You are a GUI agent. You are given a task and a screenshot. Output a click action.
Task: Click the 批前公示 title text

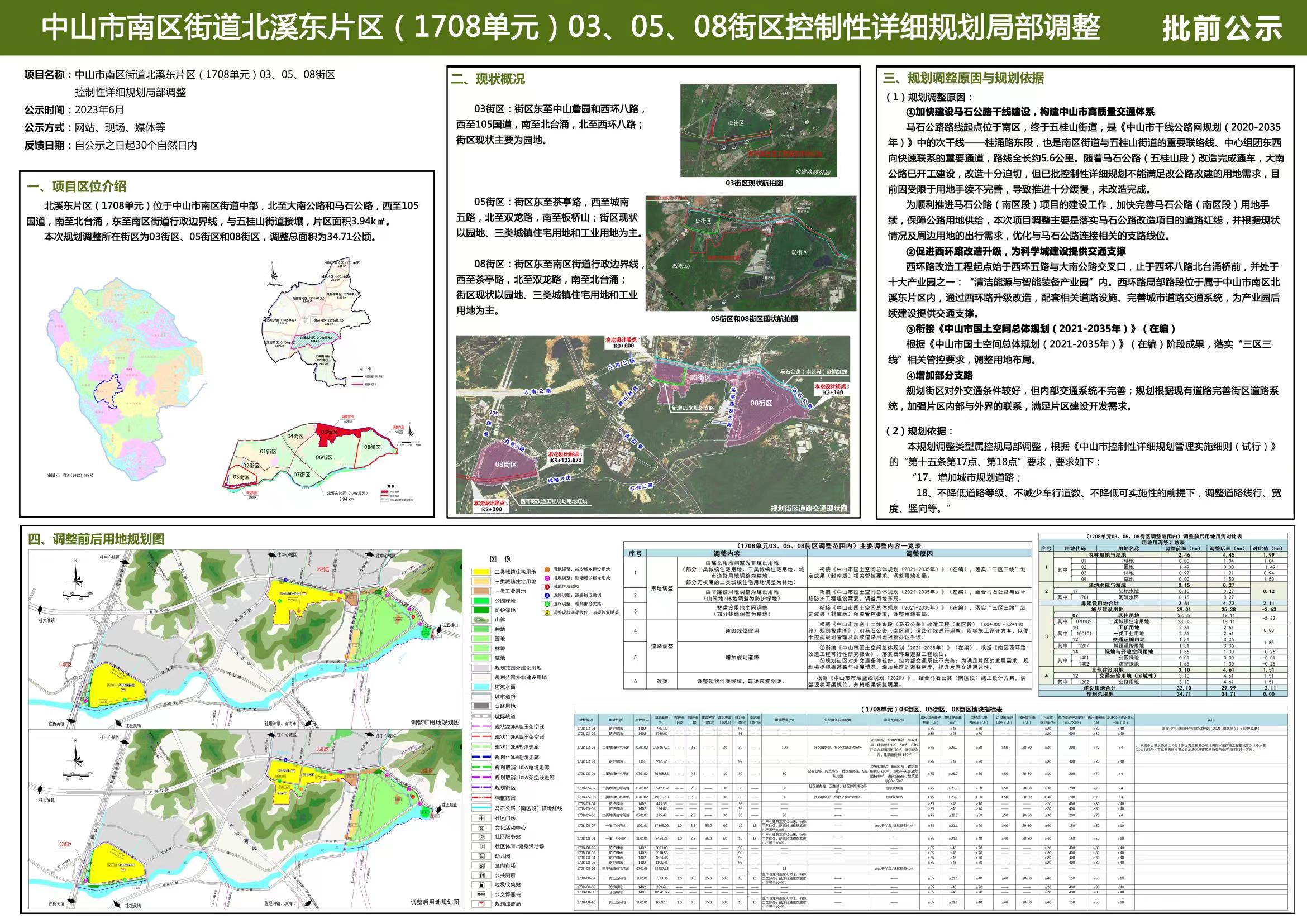point(1222,28)
